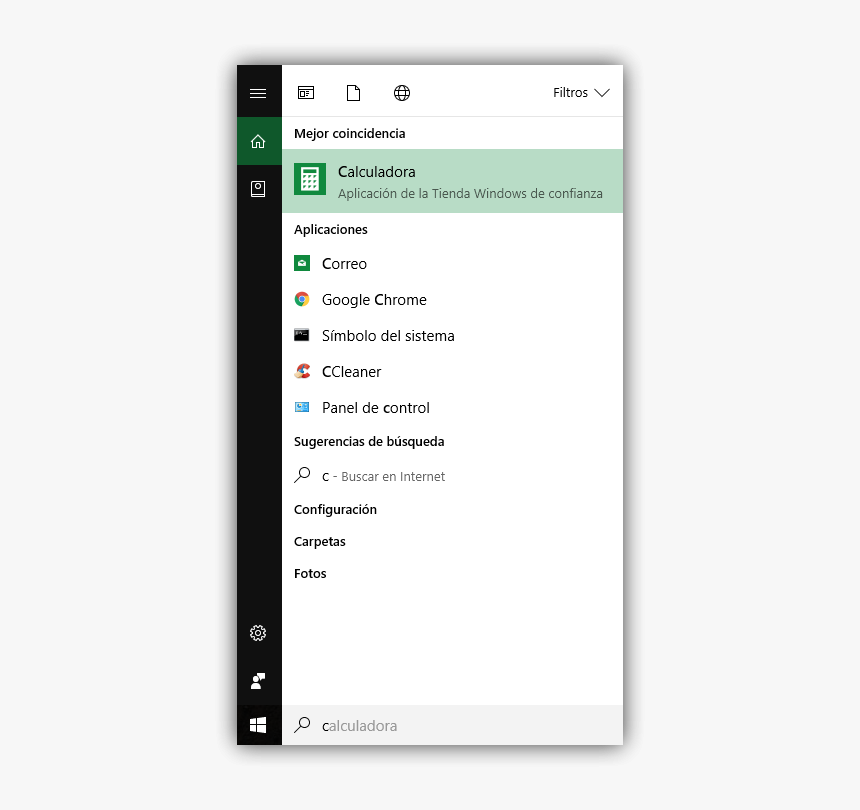Image resolution: width=860 pixels, height=810 pixels.
Task: Open CCleaner from app results
Action: point(350,371)
